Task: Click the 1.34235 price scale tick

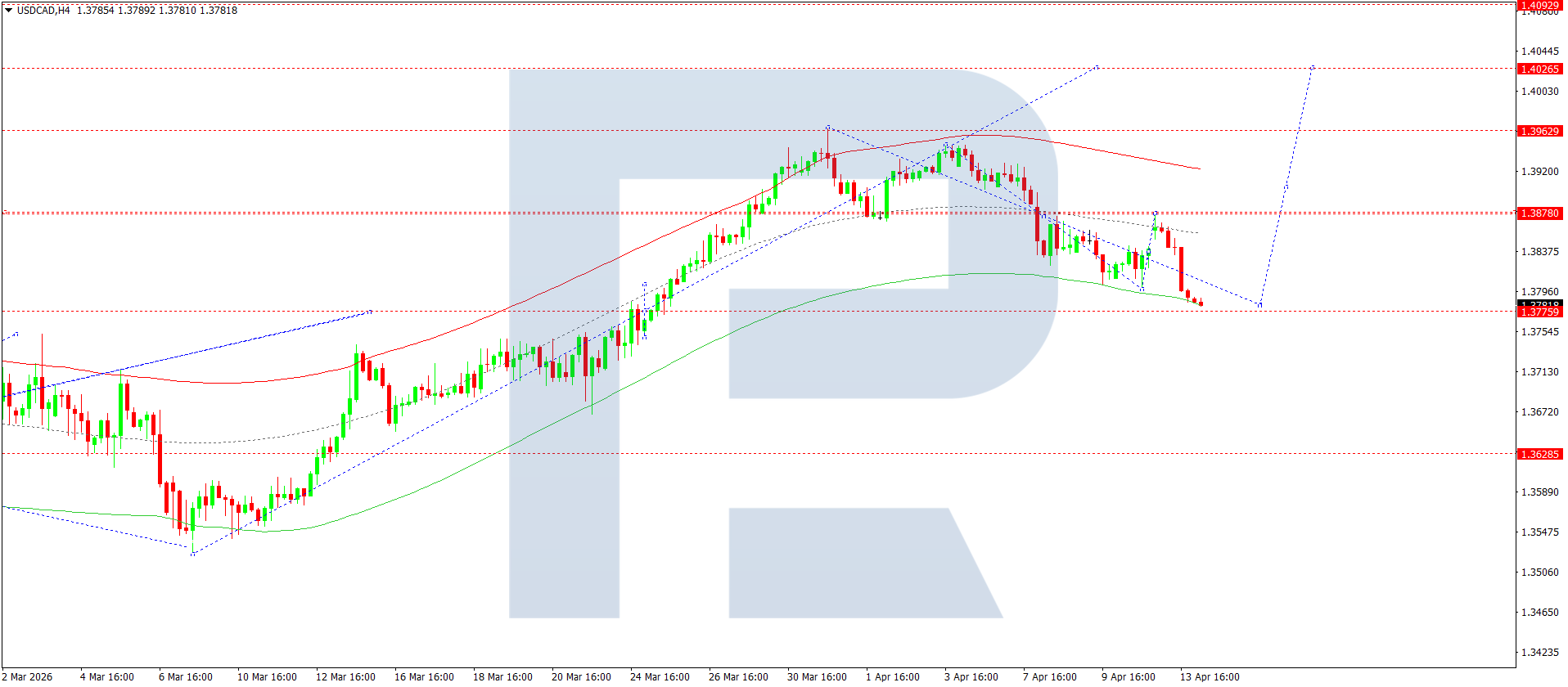Action: [x=1539, y=653]
